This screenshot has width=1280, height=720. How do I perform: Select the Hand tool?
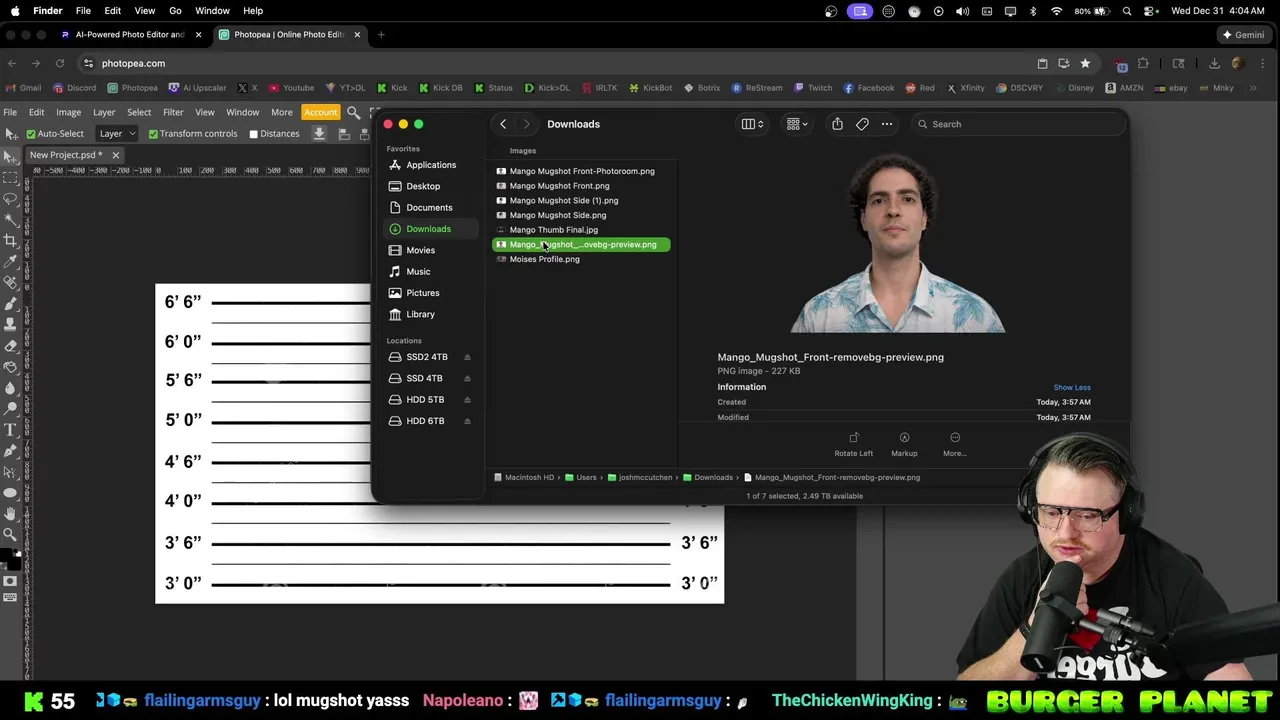[x=11, y=514]
